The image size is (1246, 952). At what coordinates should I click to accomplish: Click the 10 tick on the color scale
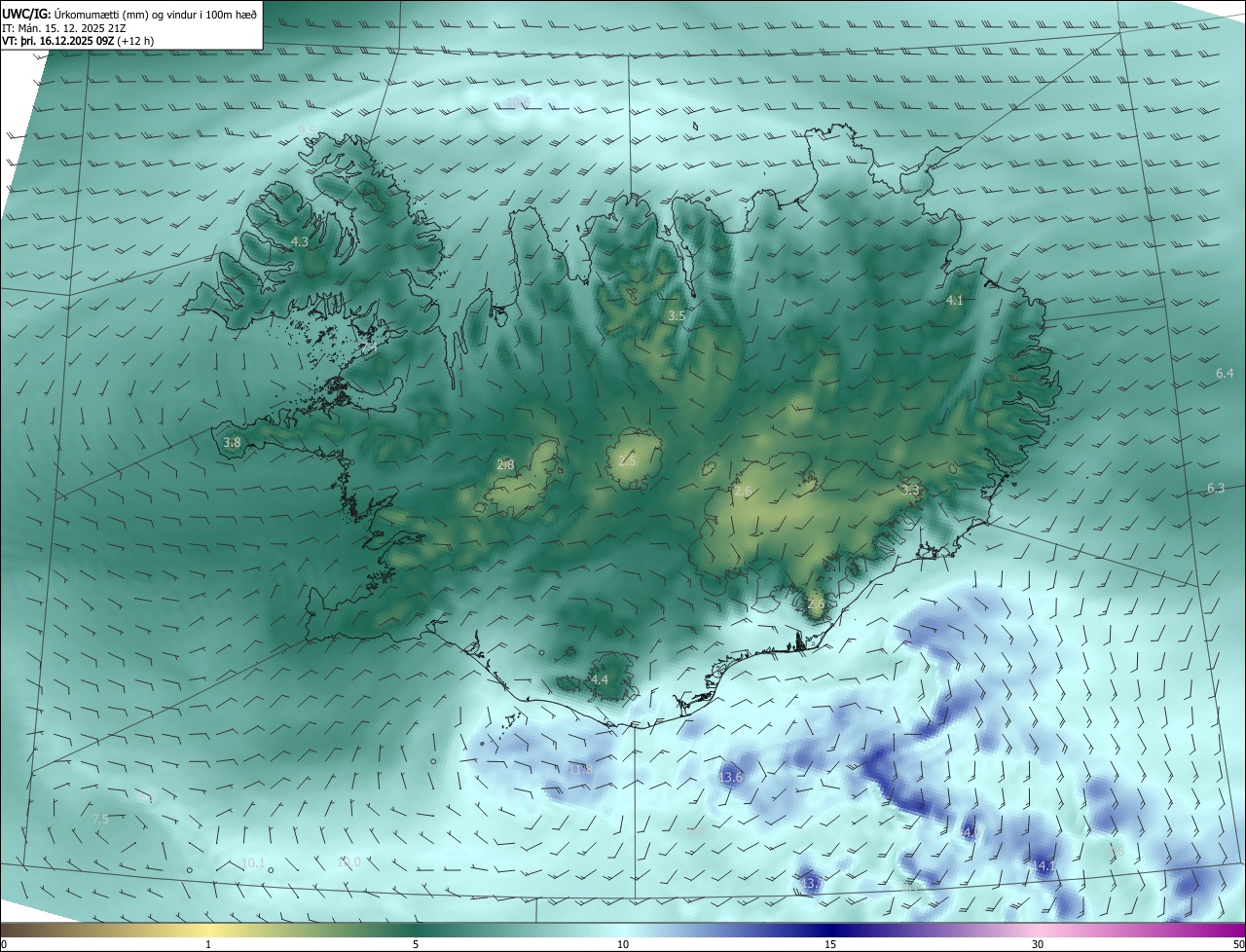(623, 944)
